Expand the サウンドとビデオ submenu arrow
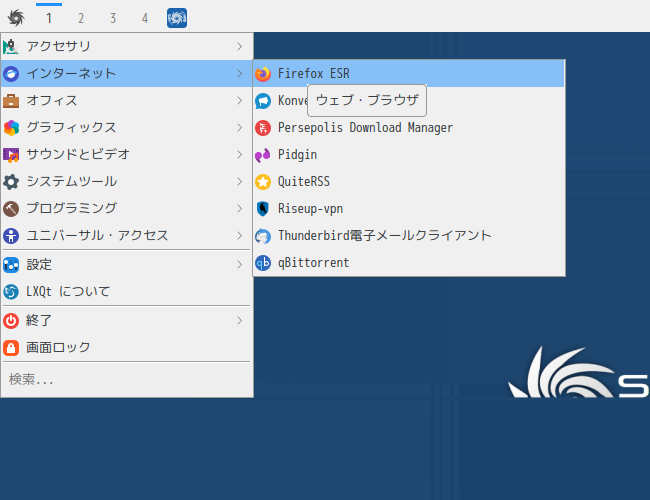The height and width of the screenshot is (500, 650). pos(240,155)
